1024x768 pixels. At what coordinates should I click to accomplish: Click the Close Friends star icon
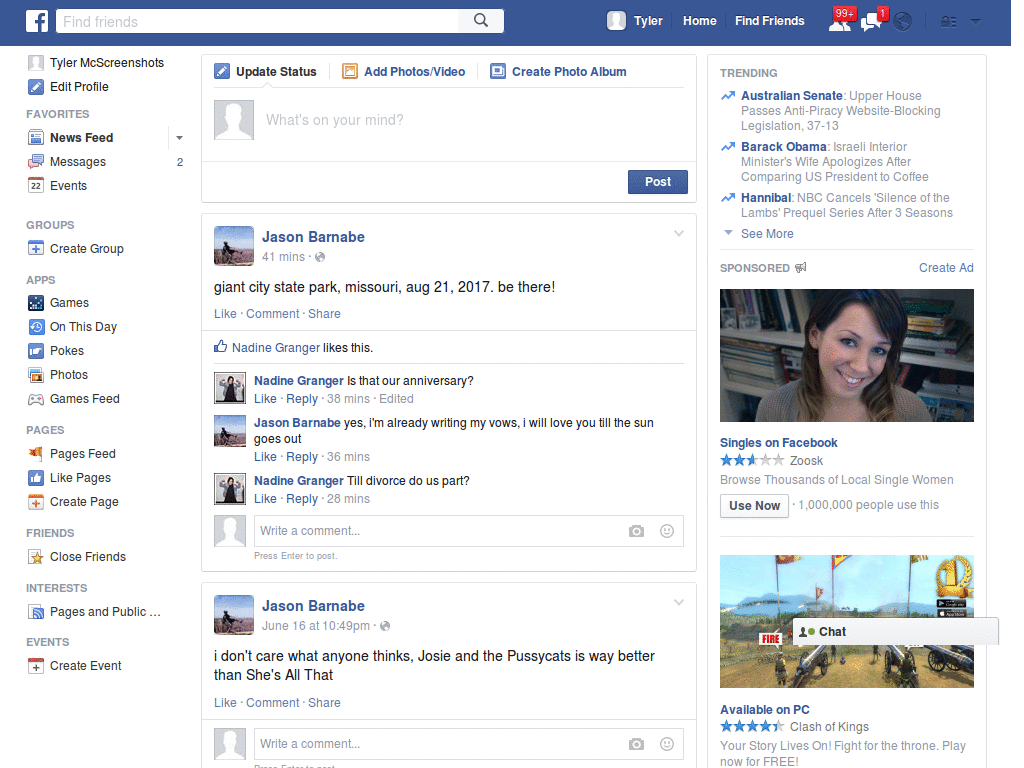click(x=36, y=557)
